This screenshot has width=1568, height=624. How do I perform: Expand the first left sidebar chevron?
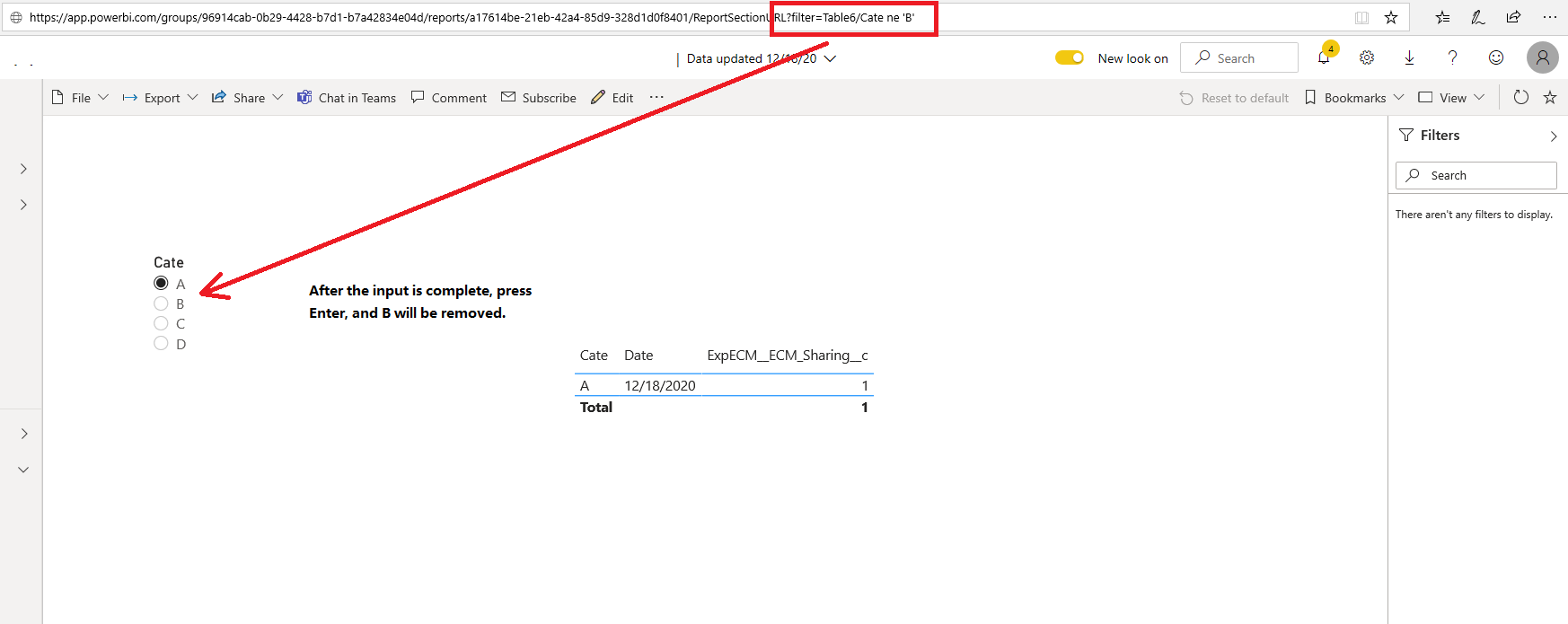[x=23, y=169]
